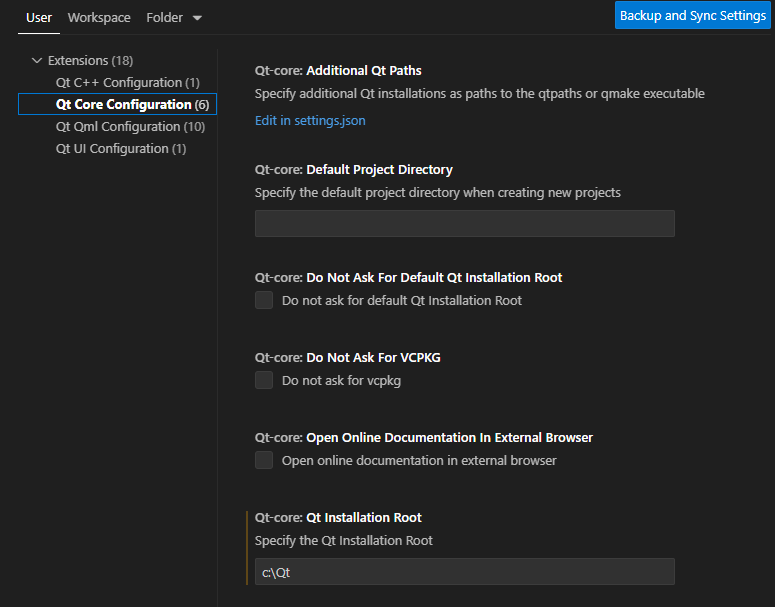Click Backup and Sync Settings button
Viewport: 775px width, 607px height.
tap(692, 15)
